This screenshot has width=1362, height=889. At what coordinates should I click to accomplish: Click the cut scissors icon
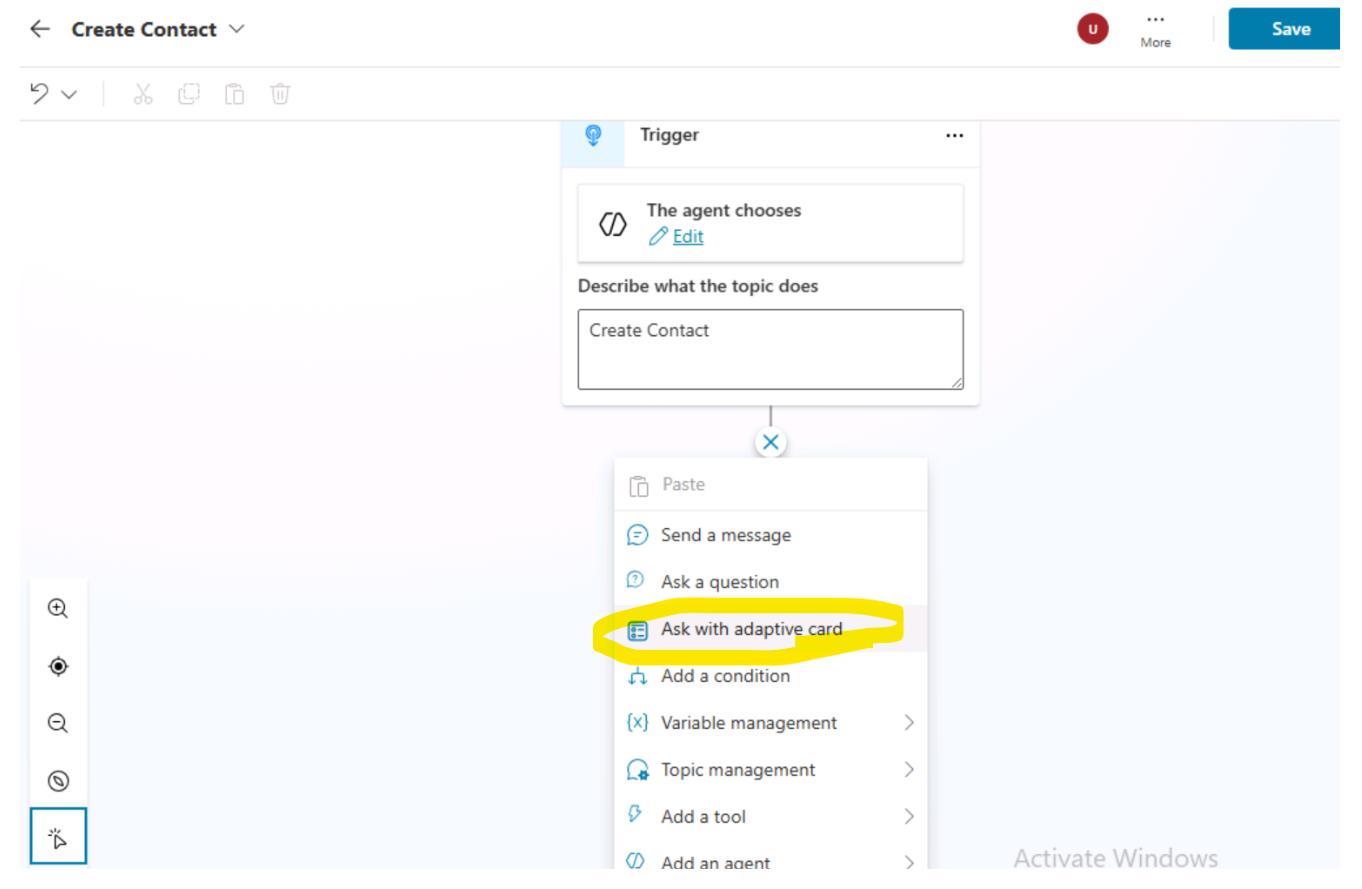click(x=142, y=94)
